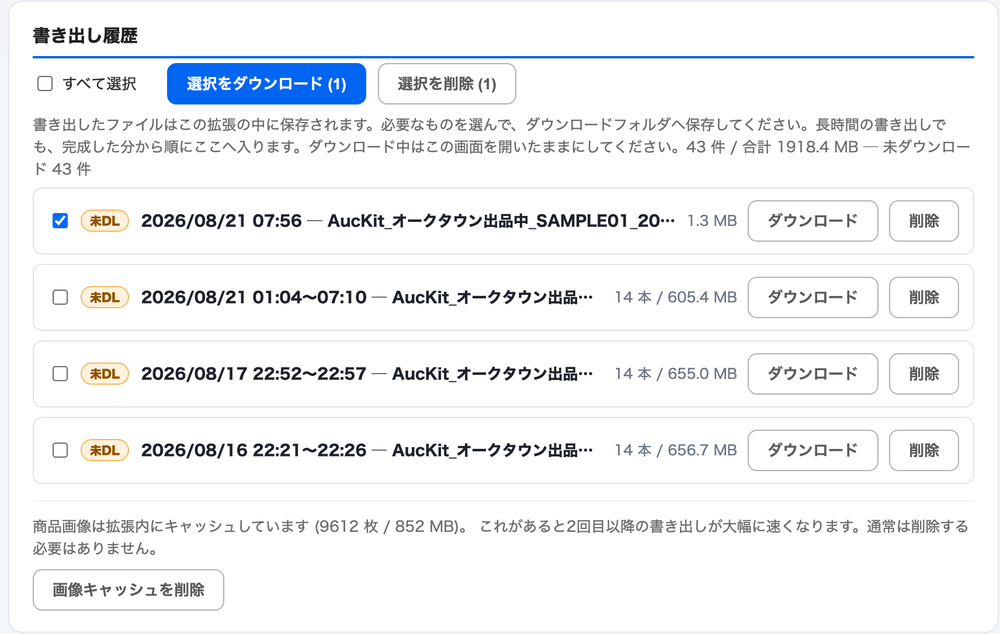Click the すべて選択 label text
The width and height of the screenshot is (1000, 634).
[x=99, y=84]
